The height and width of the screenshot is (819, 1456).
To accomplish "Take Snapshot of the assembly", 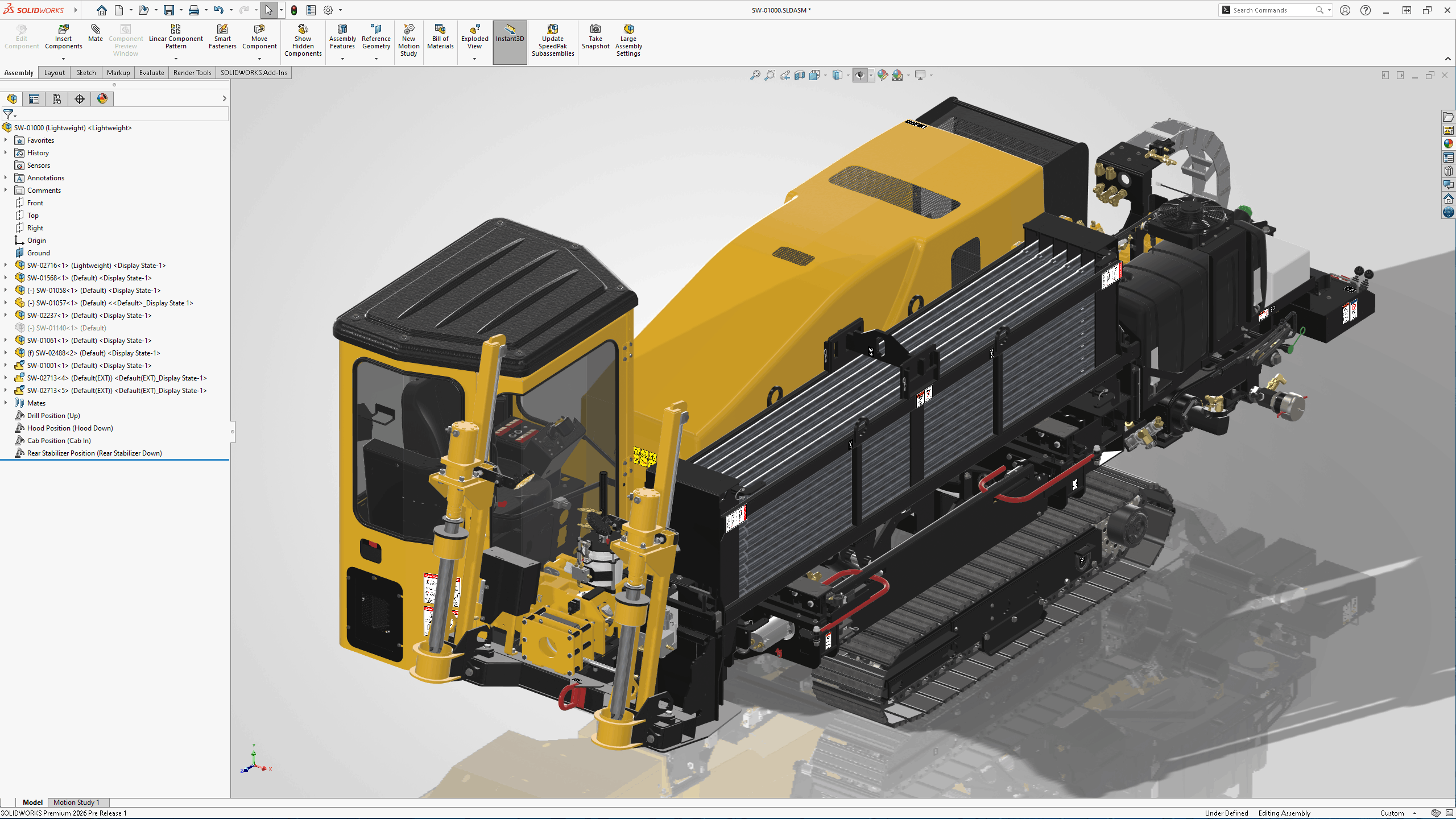I will (595, 37).
